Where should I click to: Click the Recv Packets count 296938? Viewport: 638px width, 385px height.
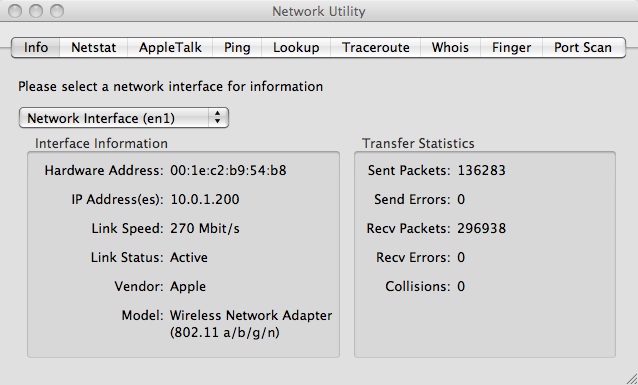[481, 228]
